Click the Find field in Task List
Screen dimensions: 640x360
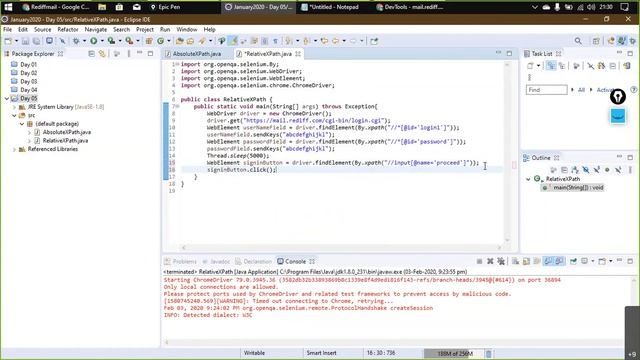point(546,90)
